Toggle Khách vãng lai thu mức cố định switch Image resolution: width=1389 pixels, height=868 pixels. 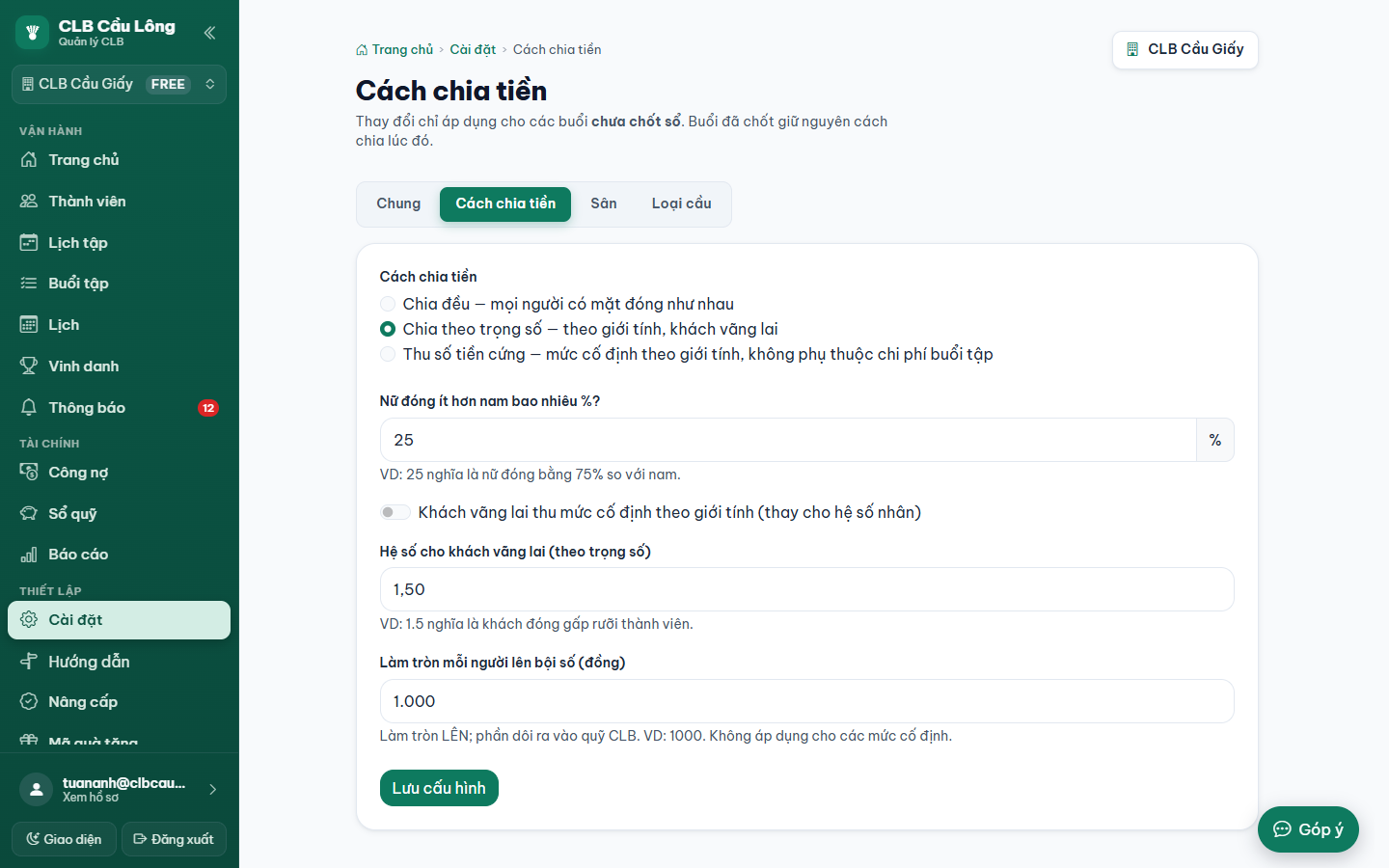coord(395,512)
